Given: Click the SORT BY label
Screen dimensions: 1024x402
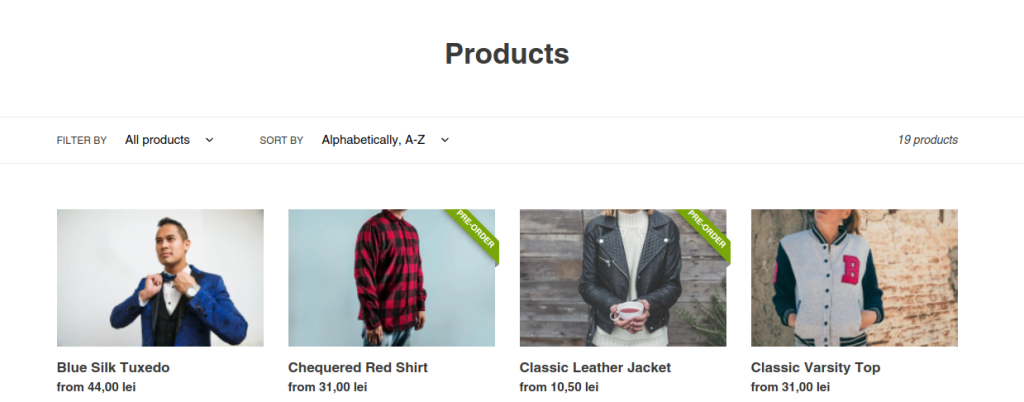Looking at the screenshot, I should [281, 140].
